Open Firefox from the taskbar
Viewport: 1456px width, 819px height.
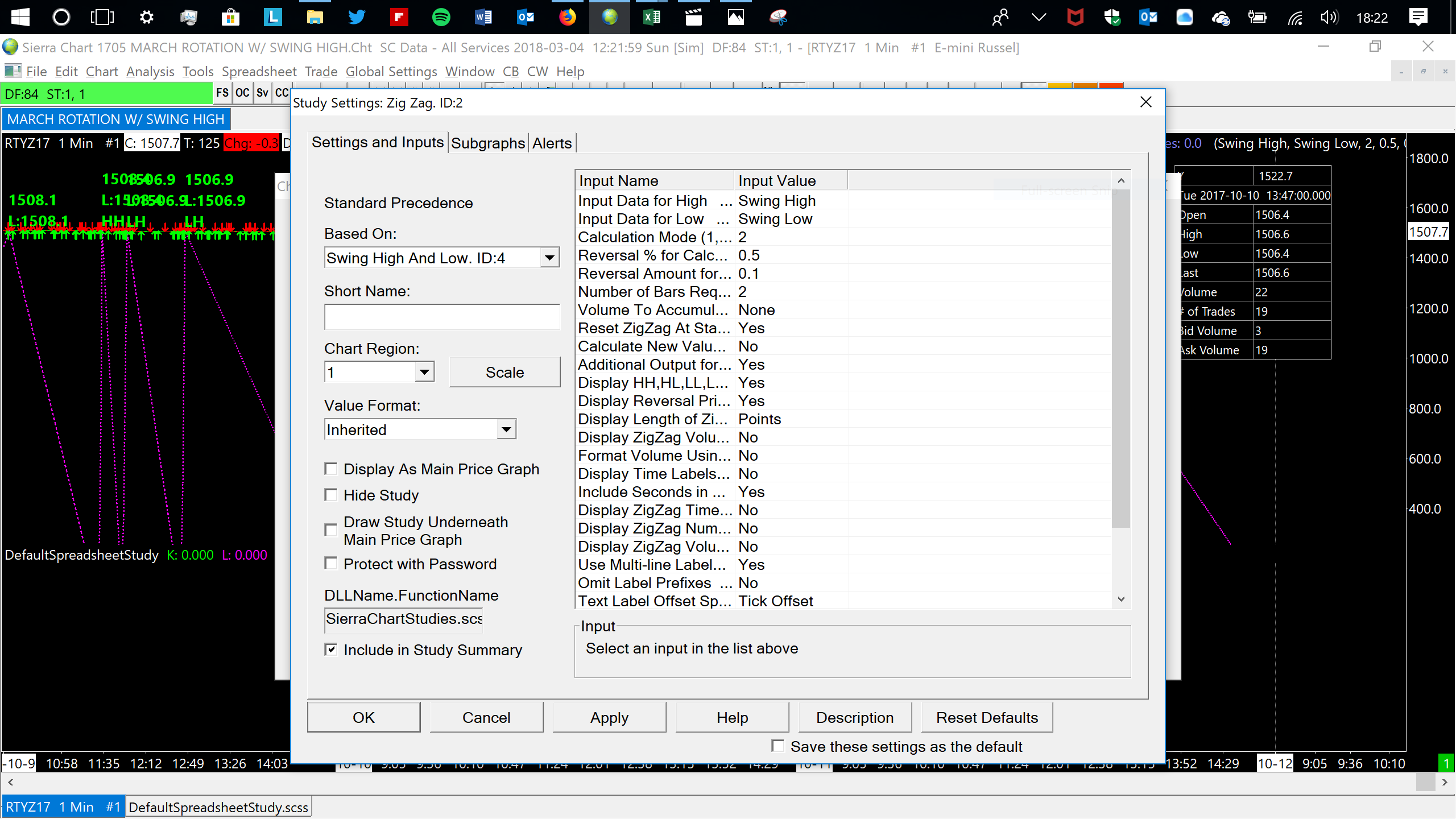point(567,17)
